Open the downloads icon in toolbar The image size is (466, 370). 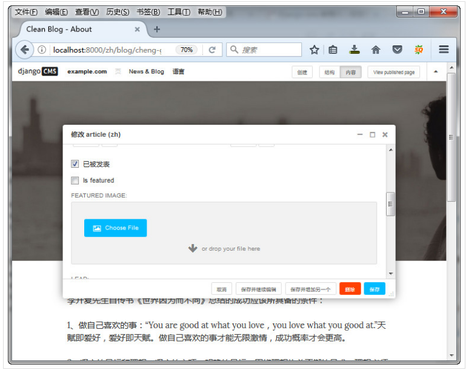coord(354,50)
